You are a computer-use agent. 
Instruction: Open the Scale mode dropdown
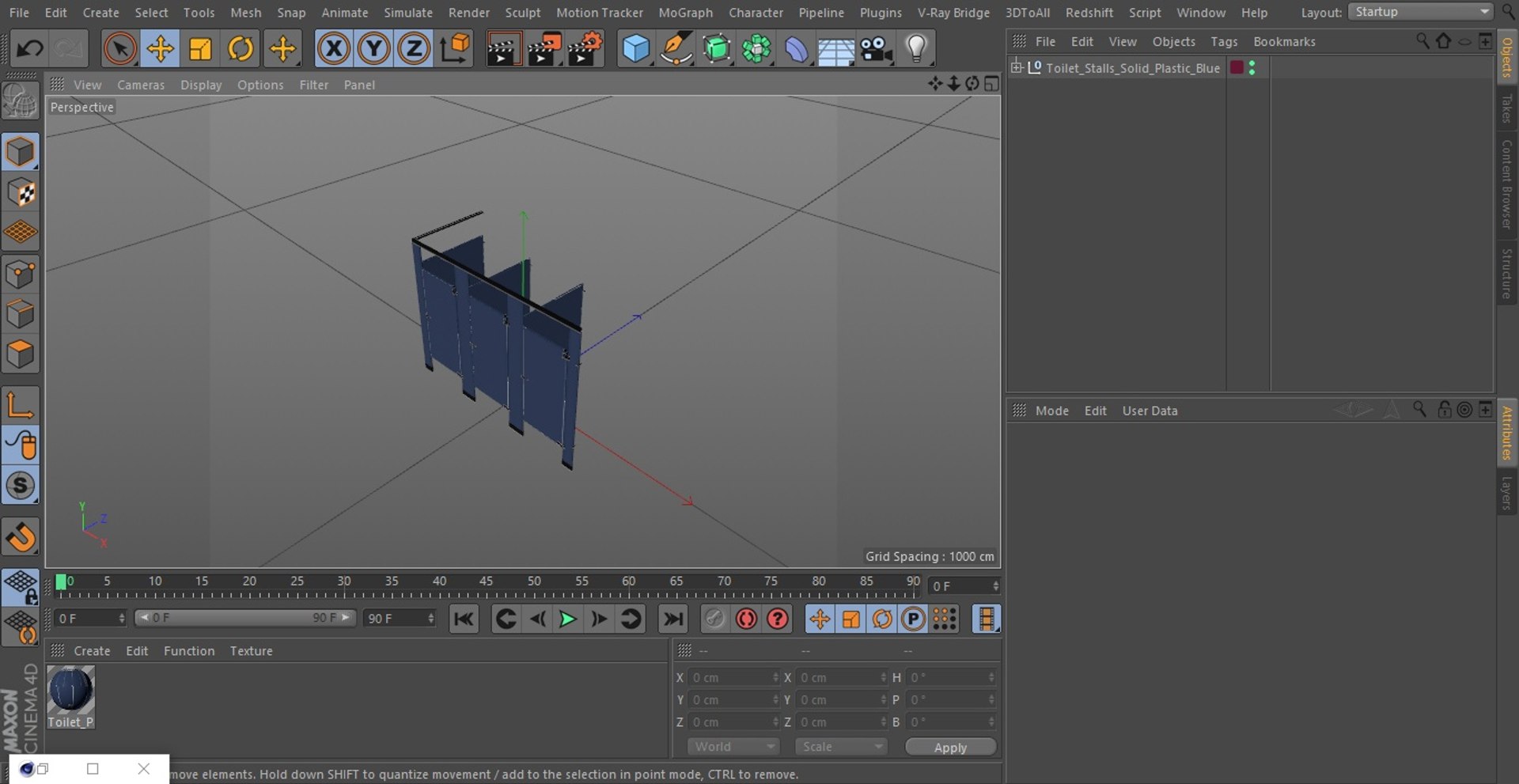point(841,747)
